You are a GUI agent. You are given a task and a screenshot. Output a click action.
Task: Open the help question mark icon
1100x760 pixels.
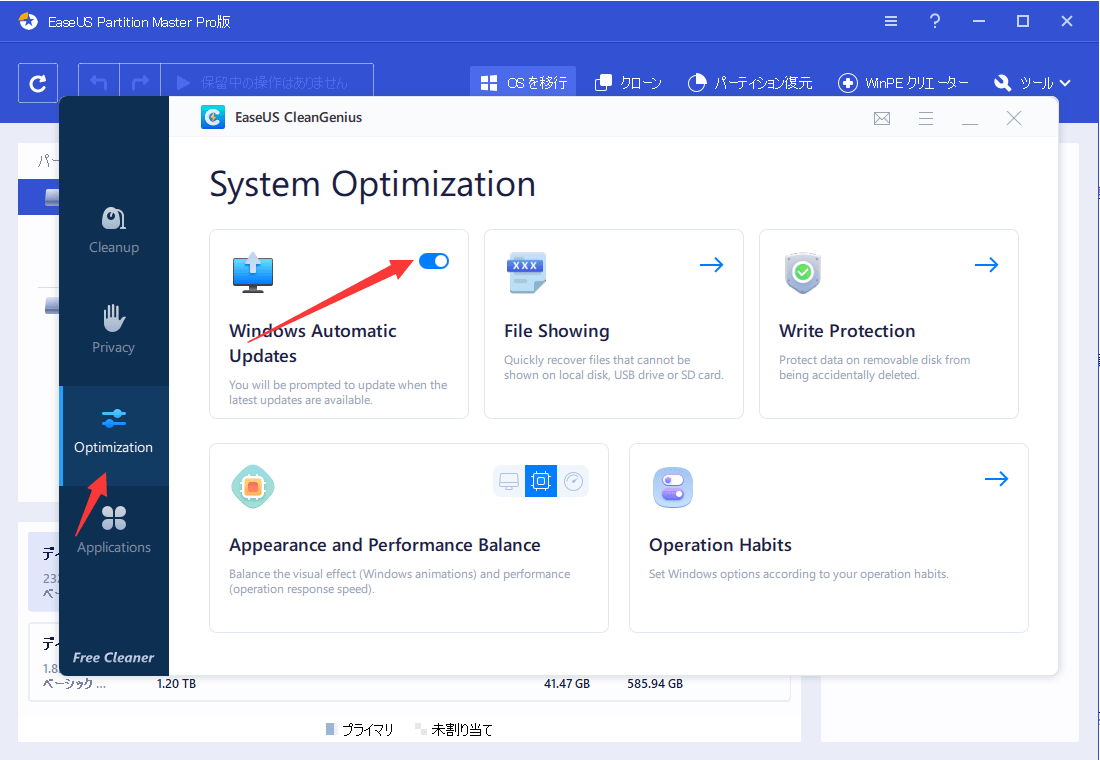click(934, 20)
